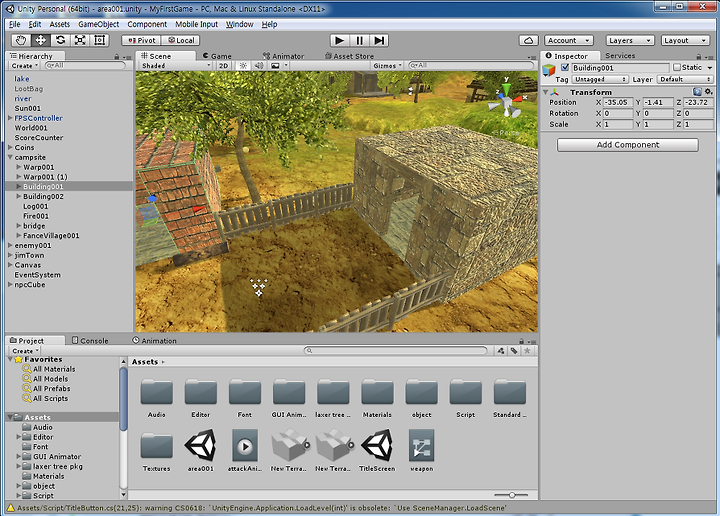This screenshot has width=720, height=516.
Task: Select the Hand tool in toolbar
Action: click(x=21, y=40)
